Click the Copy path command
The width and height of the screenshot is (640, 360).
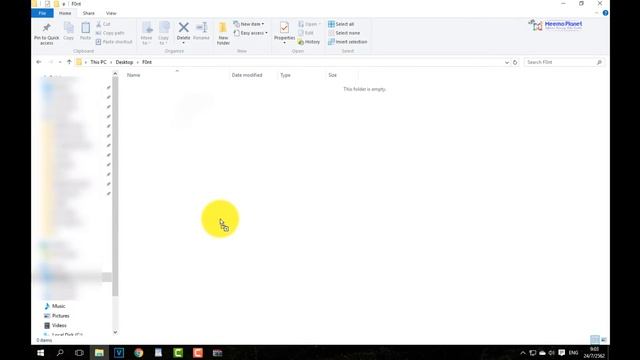pyautogui.click(x=110, y=33)
